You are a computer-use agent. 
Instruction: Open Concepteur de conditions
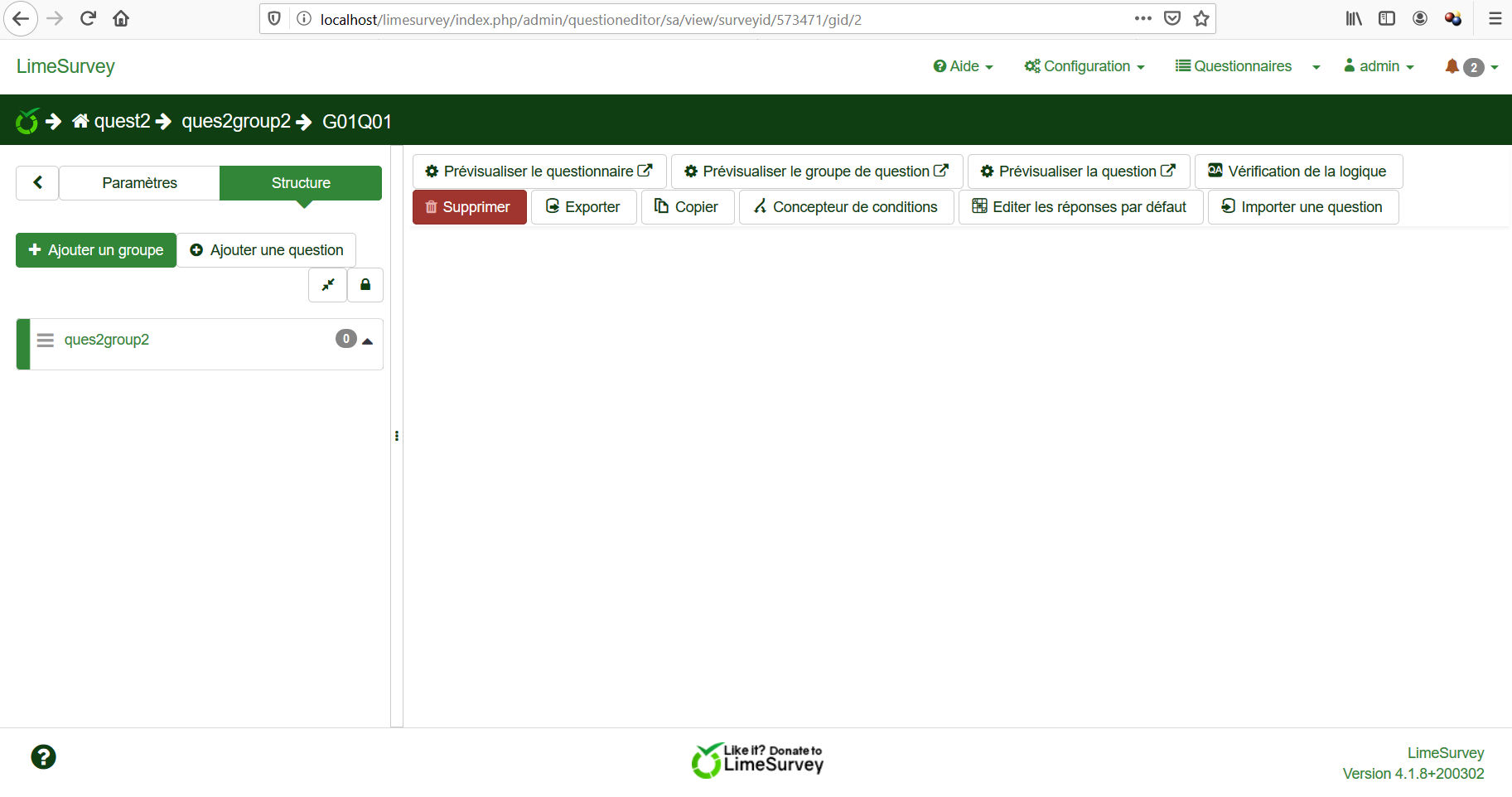click(846, 207)
